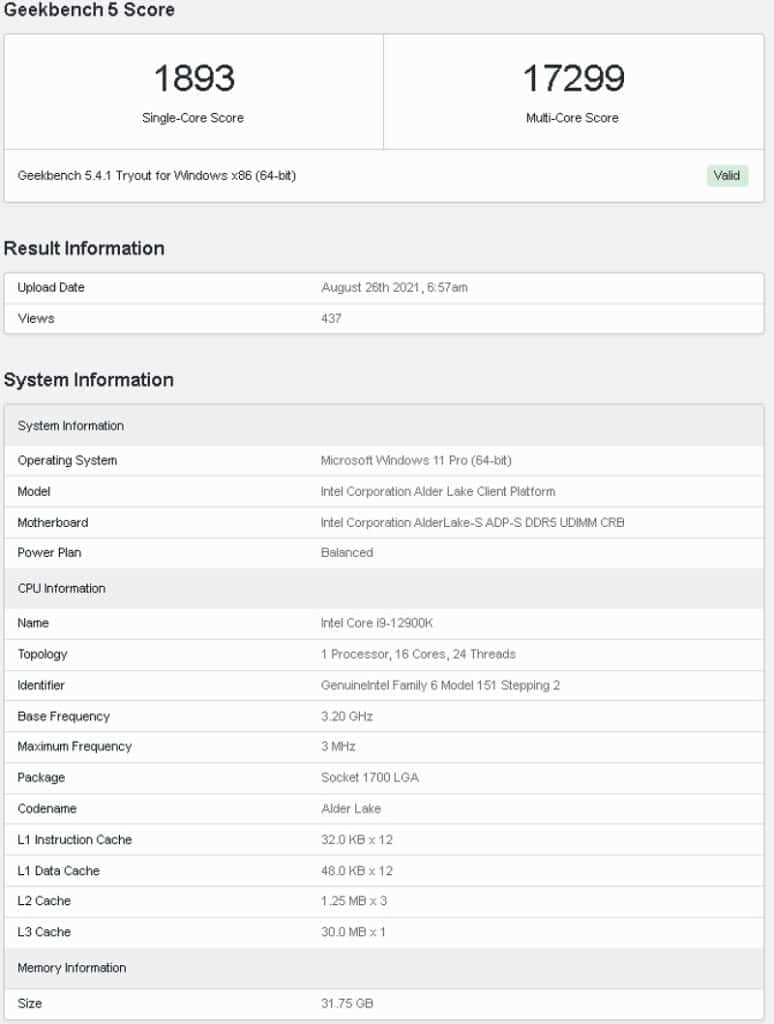Click the large System Information heading
The width and height of the screenshot is (774, 1024).
[x=89, y=380]
